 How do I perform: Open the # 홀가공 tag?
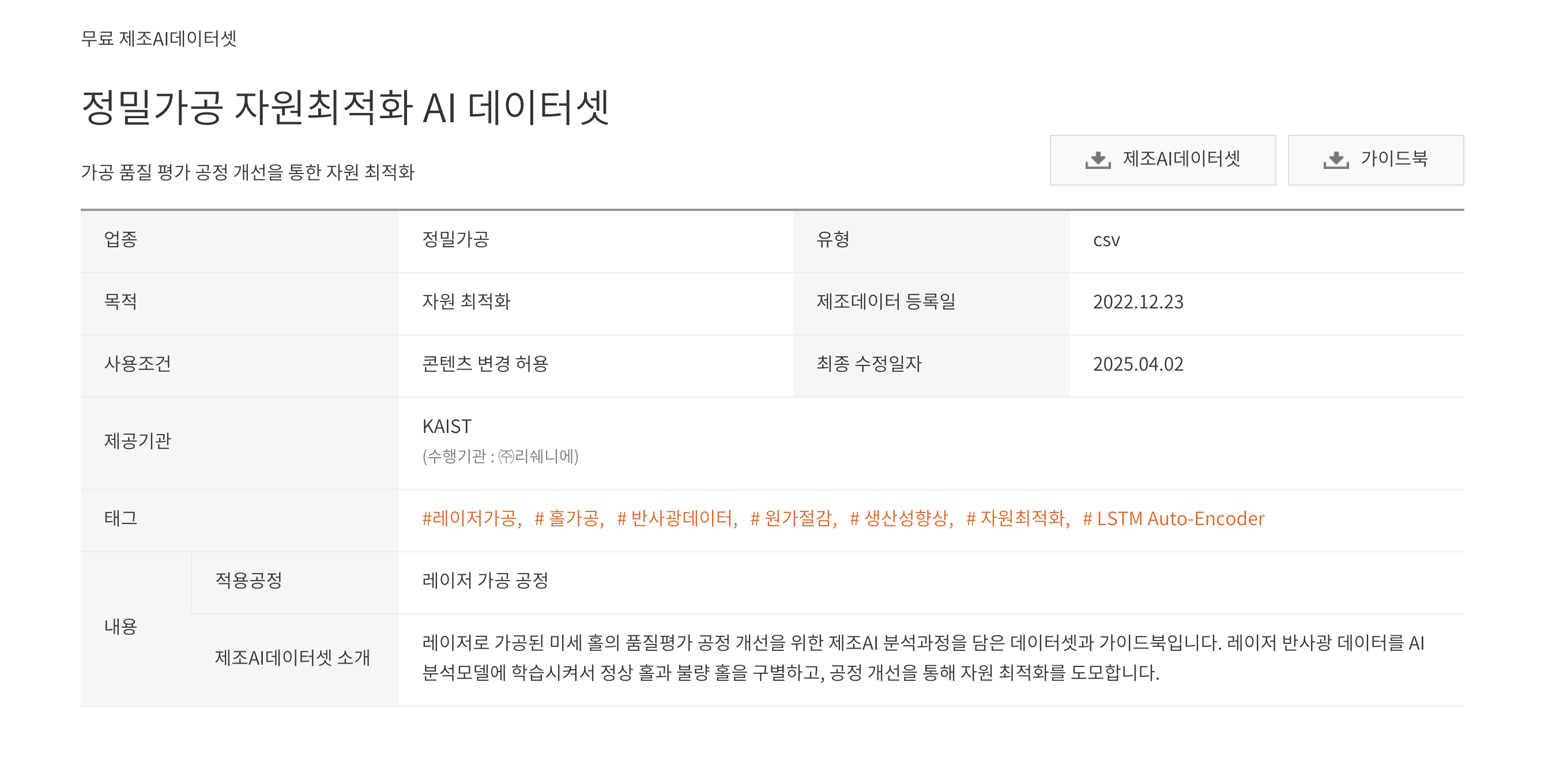[x=568, y=518]
